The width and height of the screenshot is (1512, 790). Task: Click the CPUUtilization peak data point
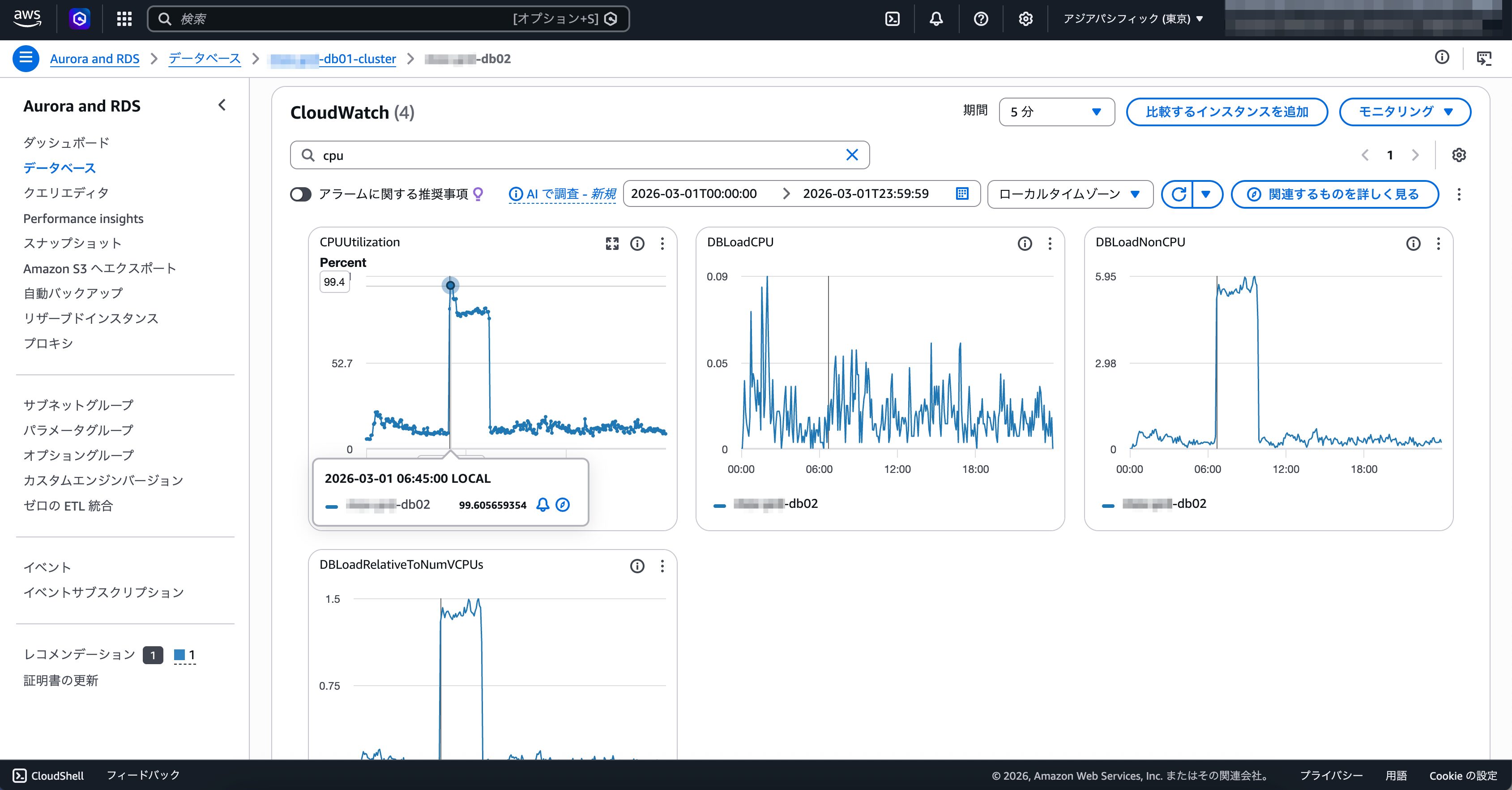coord(450,285)
